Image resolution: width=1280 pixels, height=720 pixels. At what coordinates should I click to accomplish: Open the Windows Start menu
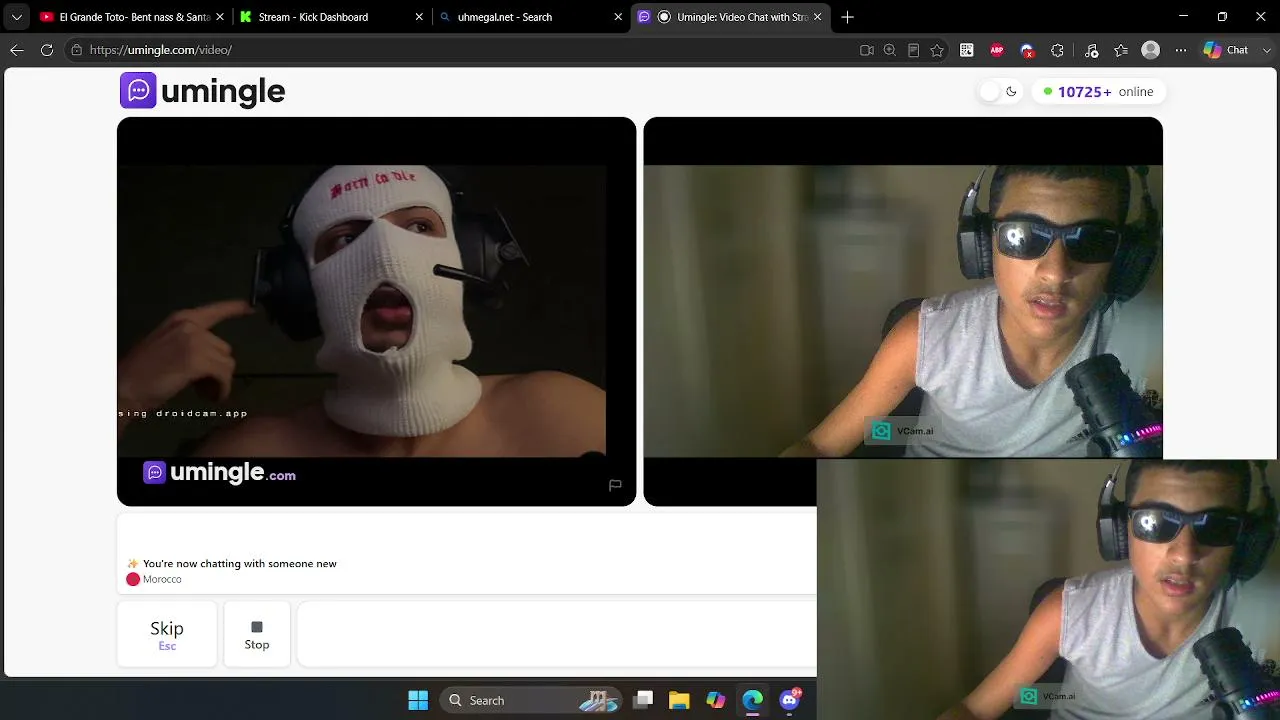[x=418, y=700]
